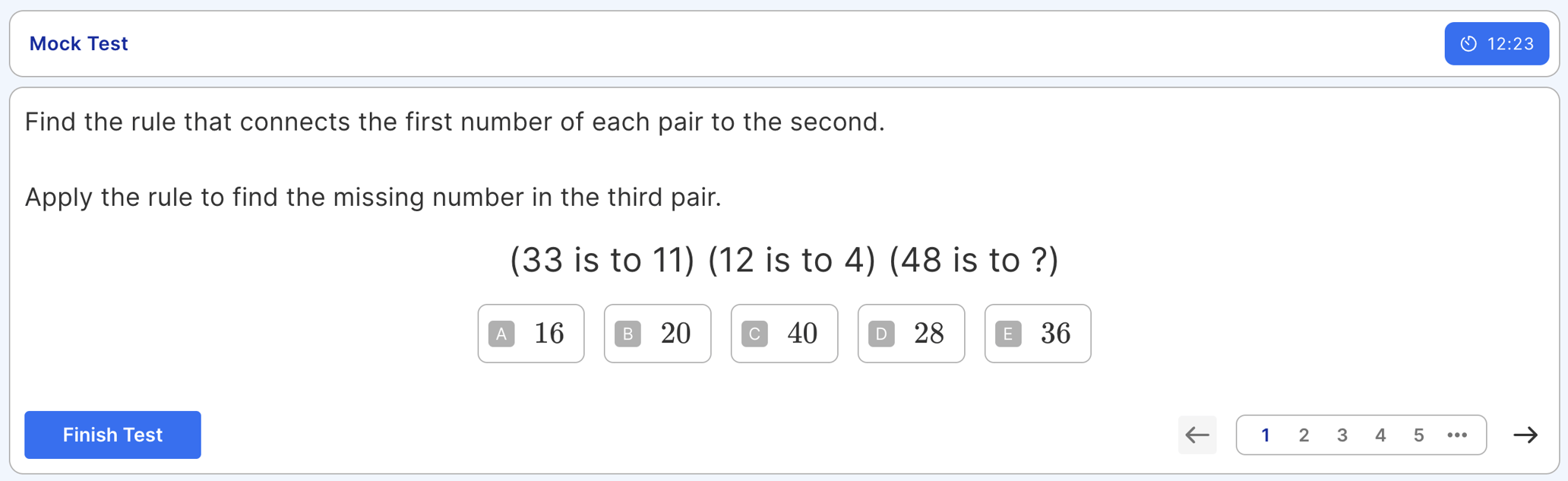The width and height of the screenshot is (1568, 481).
Task: Go to next question with right arrow
Action: pyautogui.click(x=1525, y=435)
